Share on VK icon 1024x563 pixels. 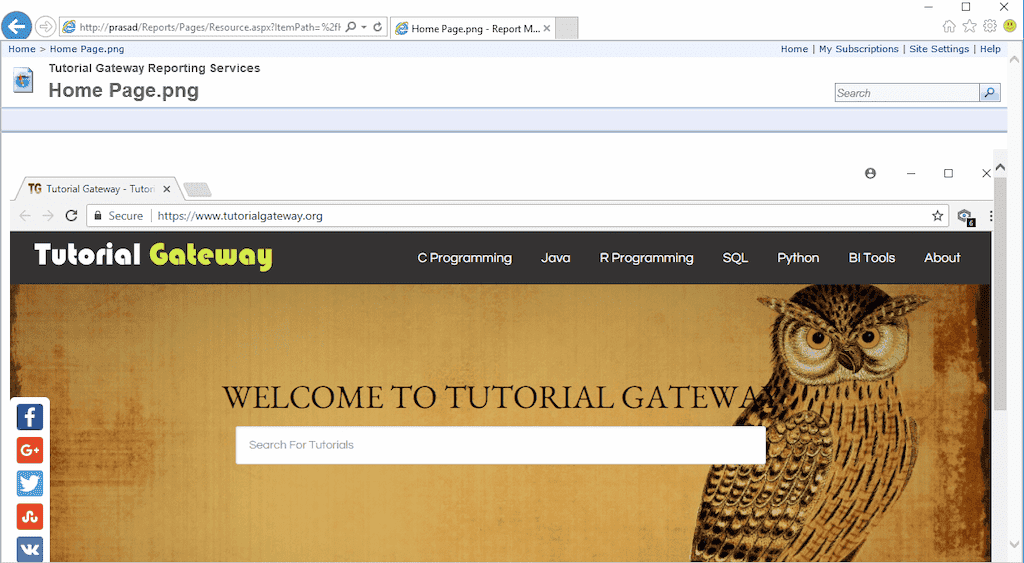30,549
